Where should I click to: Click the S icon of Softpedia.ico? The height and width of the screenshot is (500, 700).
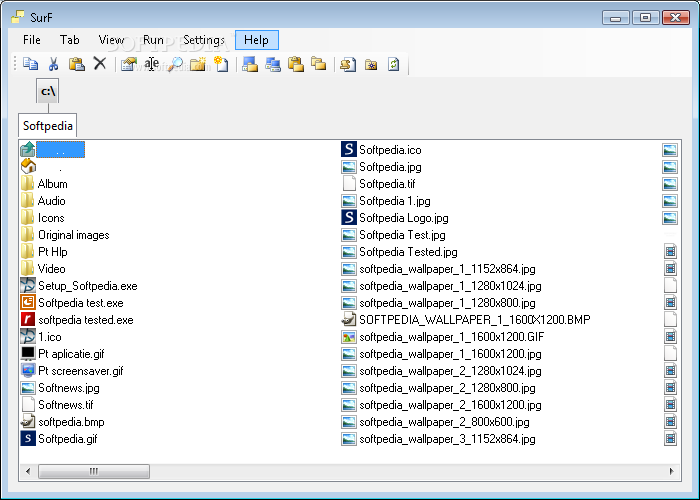[349, 149]
